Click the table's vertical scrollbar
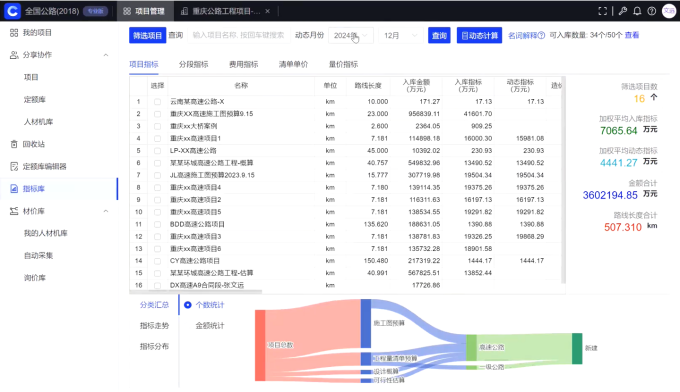The height and width of the screenshot is (392, 680). 563,180
